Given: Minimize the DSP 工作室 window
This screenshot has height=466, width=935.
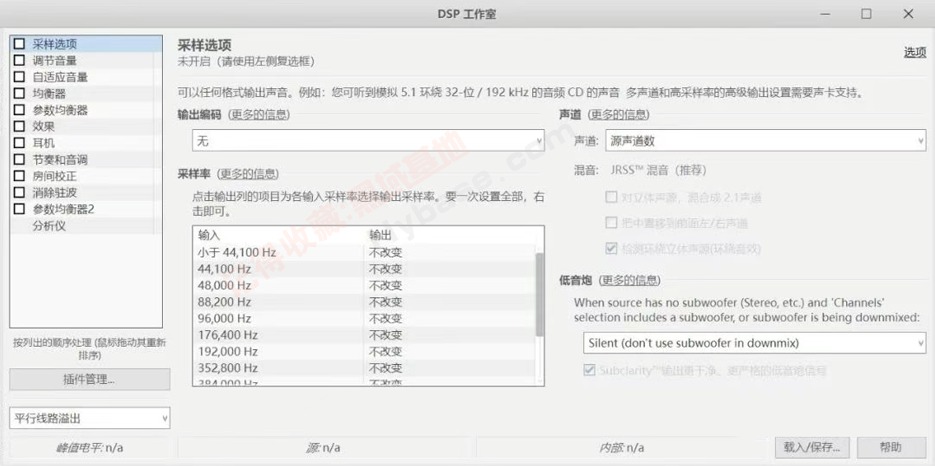Looking at the screenshot, I should (x=826, y=14).
